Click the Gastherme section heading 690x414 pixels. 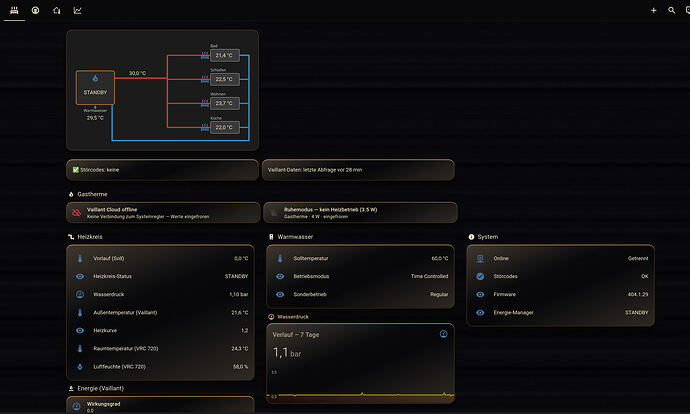coord(92,194)
